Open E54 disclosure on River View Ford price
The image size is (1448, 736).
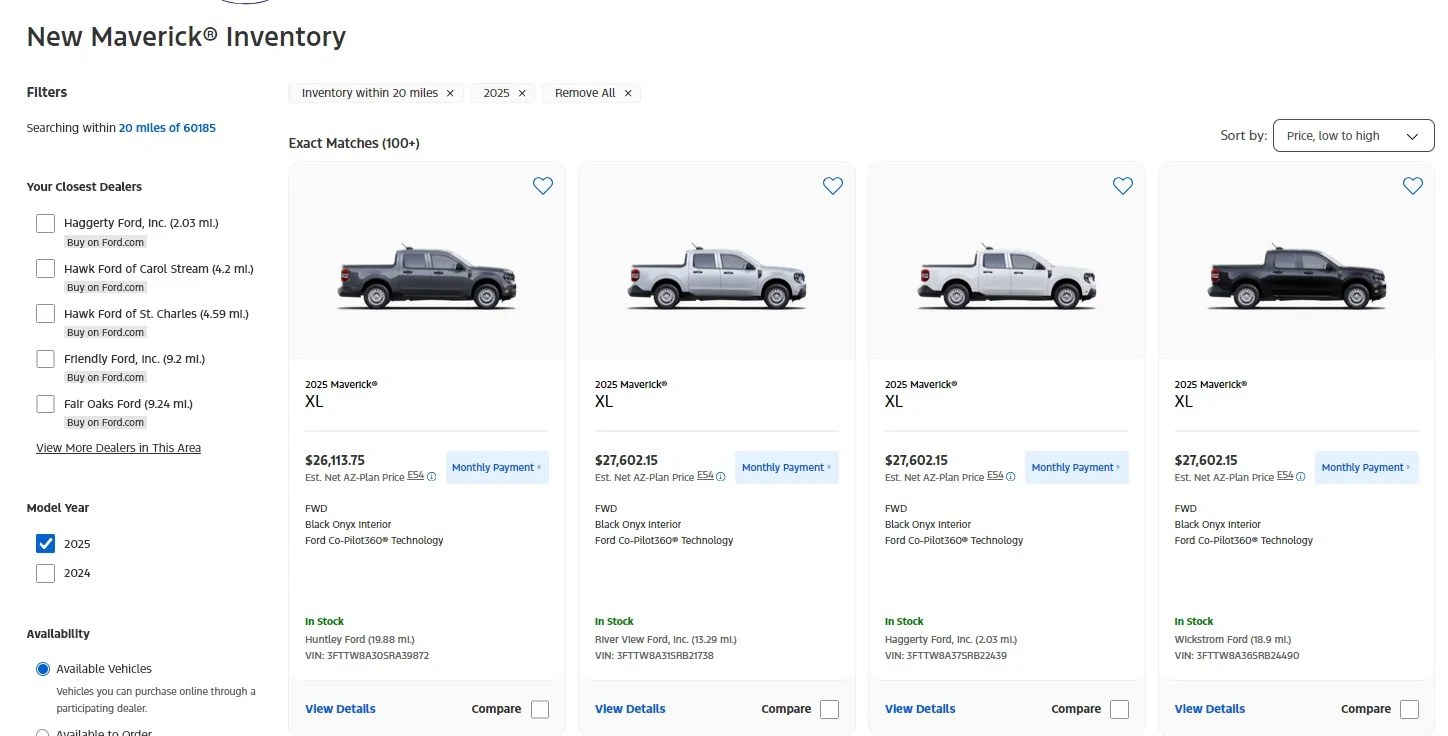pyautogui.click(x=706, y=476)
